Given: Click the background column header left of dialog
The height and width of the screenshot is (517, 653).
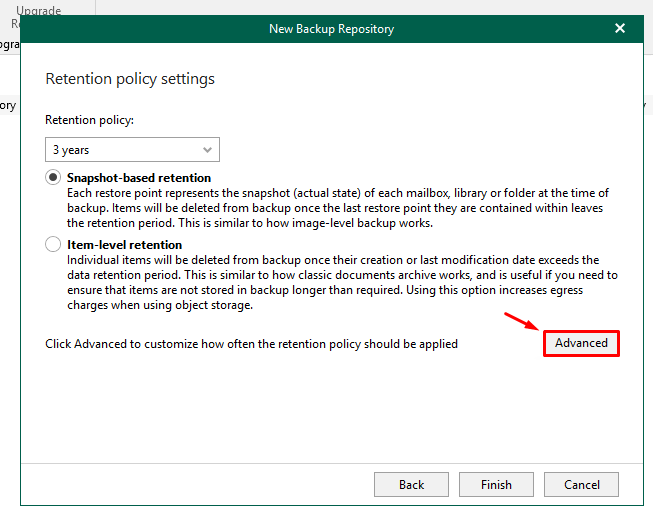Looking at the screenshot, I should pos(8,105).
